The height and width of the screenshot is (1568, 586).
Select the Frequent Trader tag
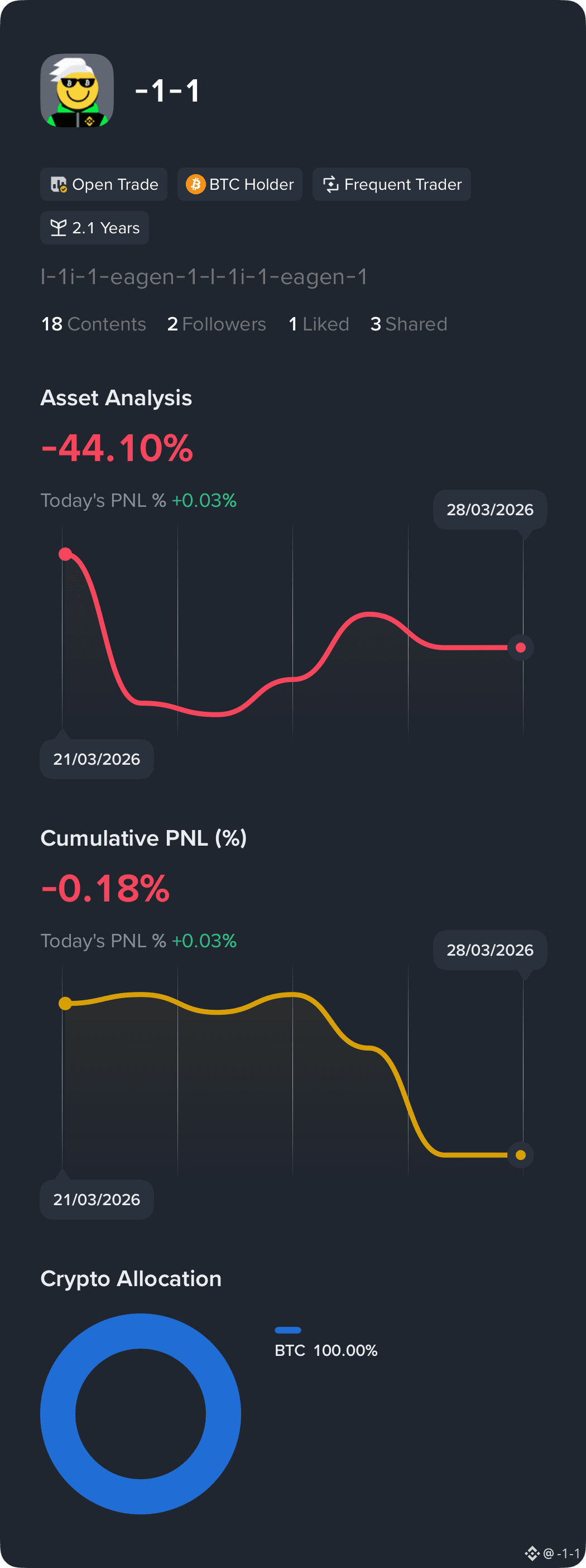391,184
